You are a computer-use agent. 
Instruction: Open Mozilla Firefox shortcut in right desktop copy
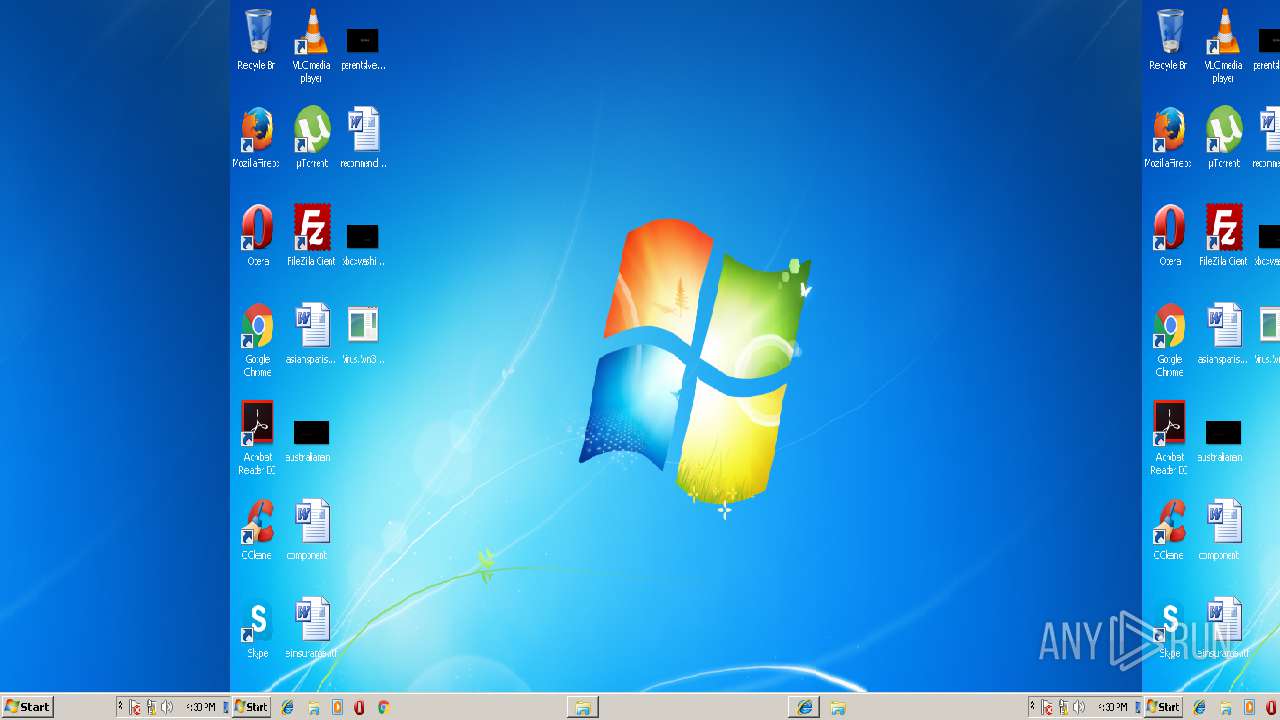[1169, 138]
